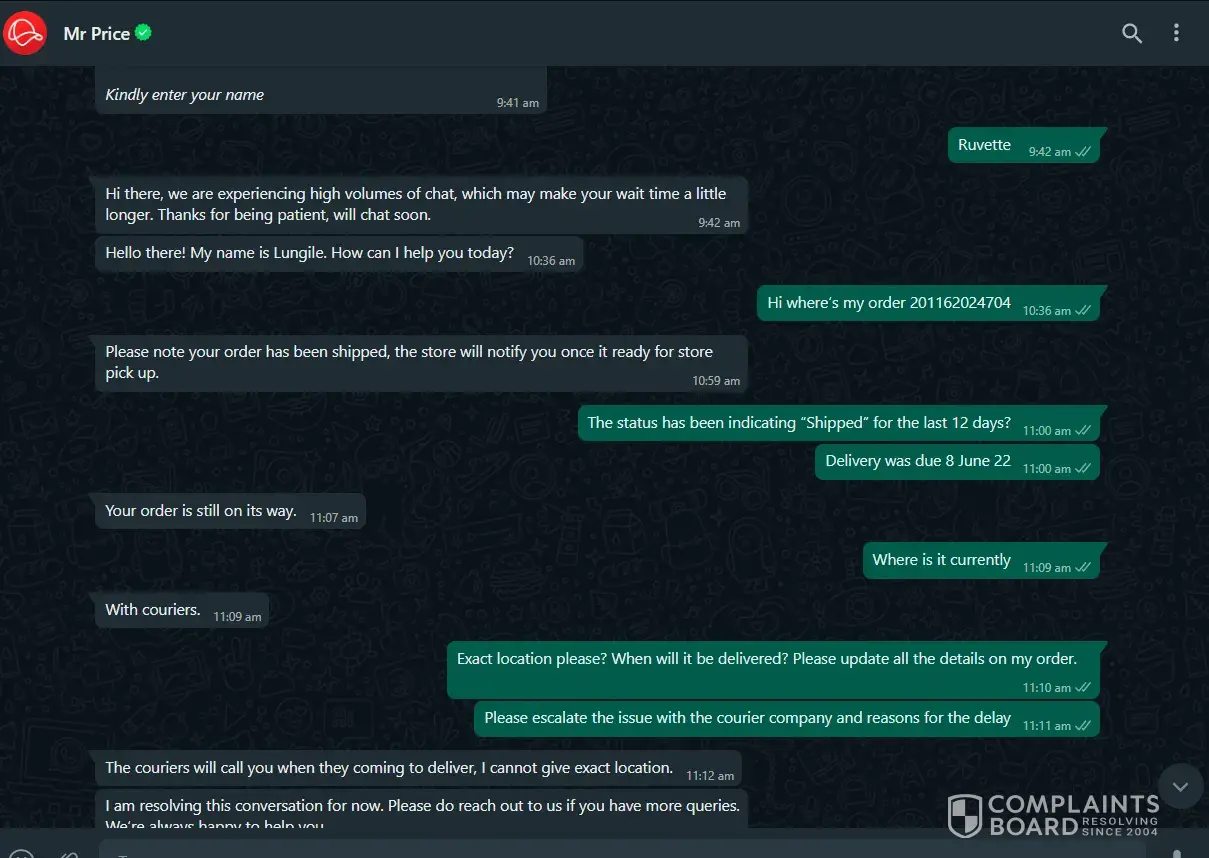Select the "With couriers." reply bubble
1209x858 pixels.
click(153, 610)
